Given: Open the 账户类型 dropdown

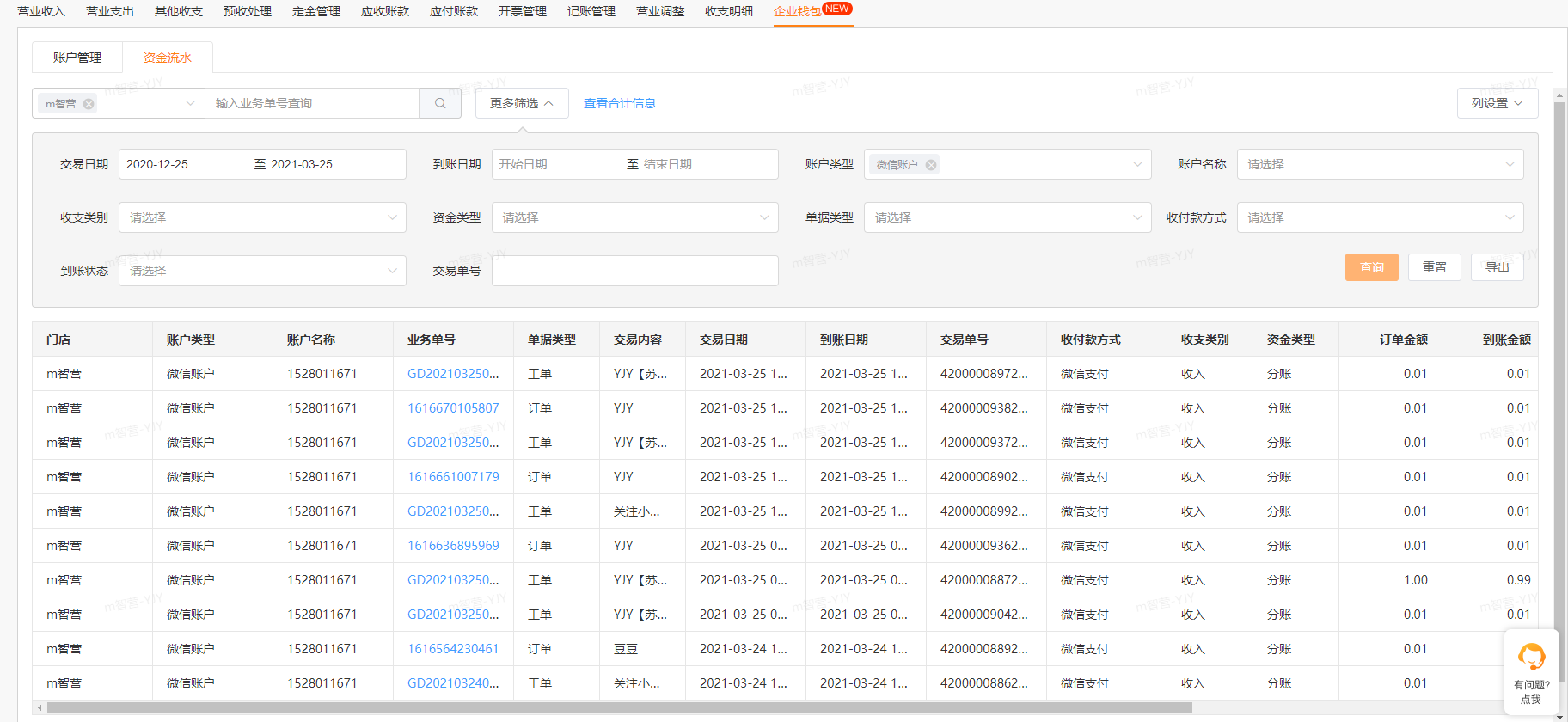Looking at the screenshot, I should [1007, 164].
